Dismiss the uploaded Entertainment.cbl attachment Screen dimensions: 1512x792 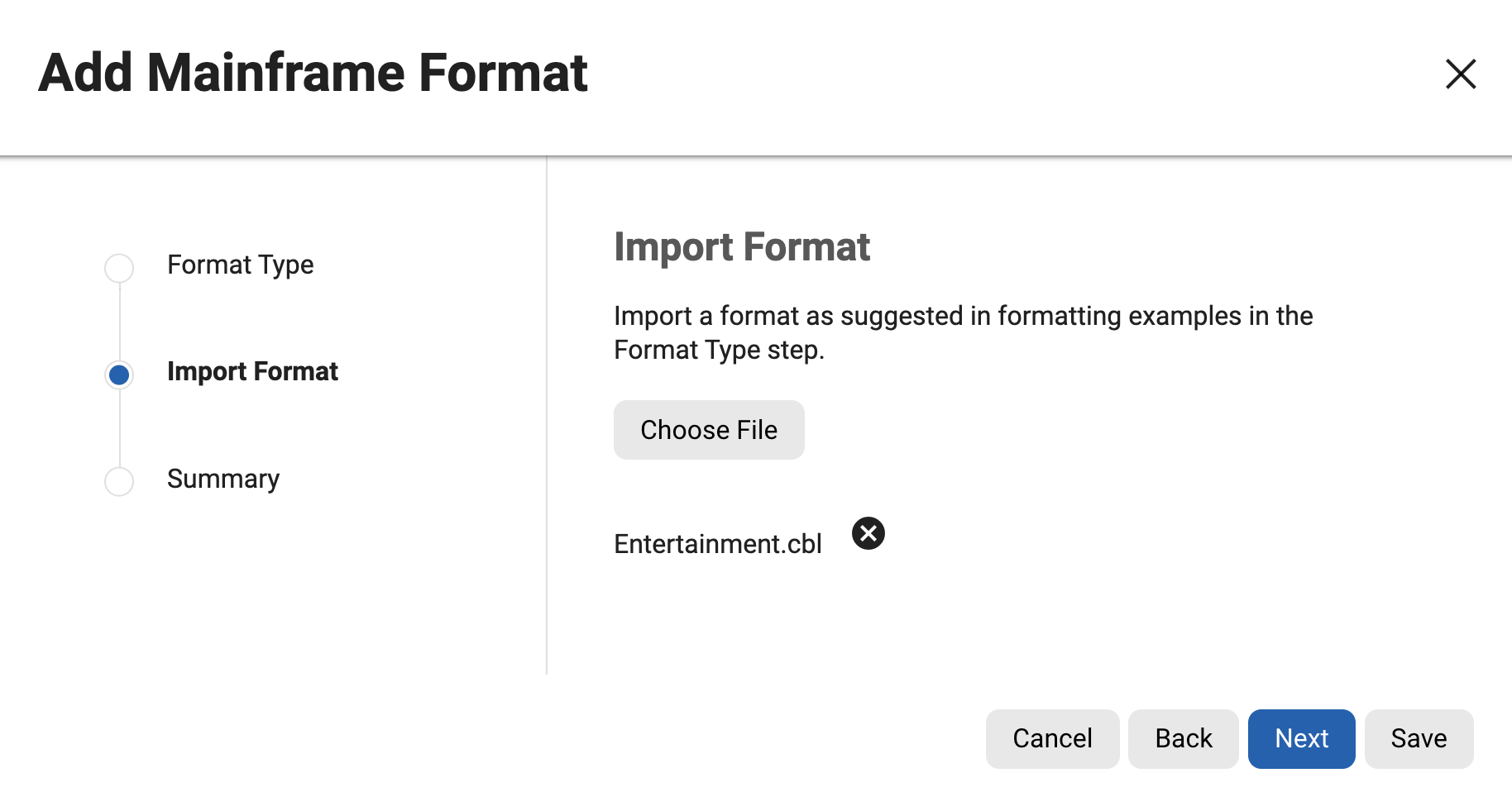click(x=868, y=533)
